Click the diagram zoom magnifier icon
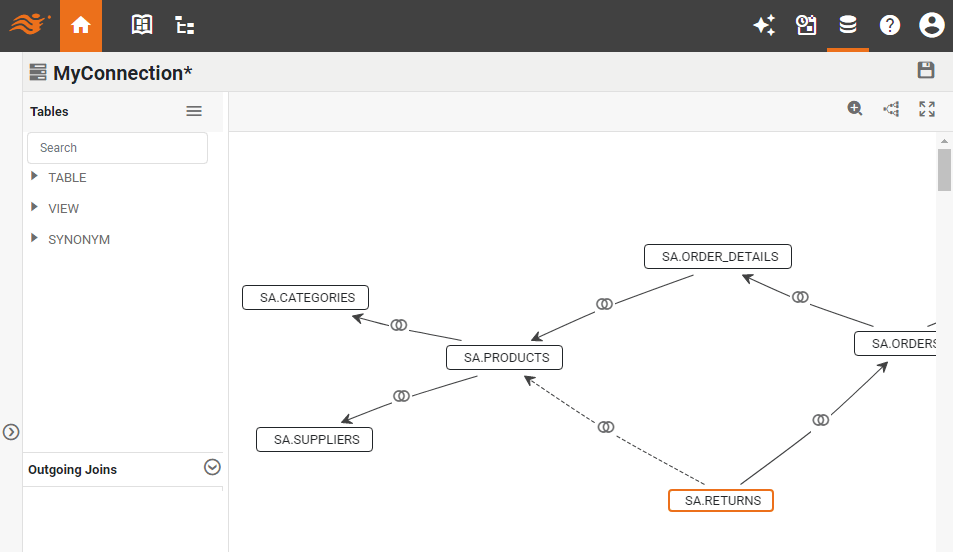Screen dimensions: 953x552 855,109
